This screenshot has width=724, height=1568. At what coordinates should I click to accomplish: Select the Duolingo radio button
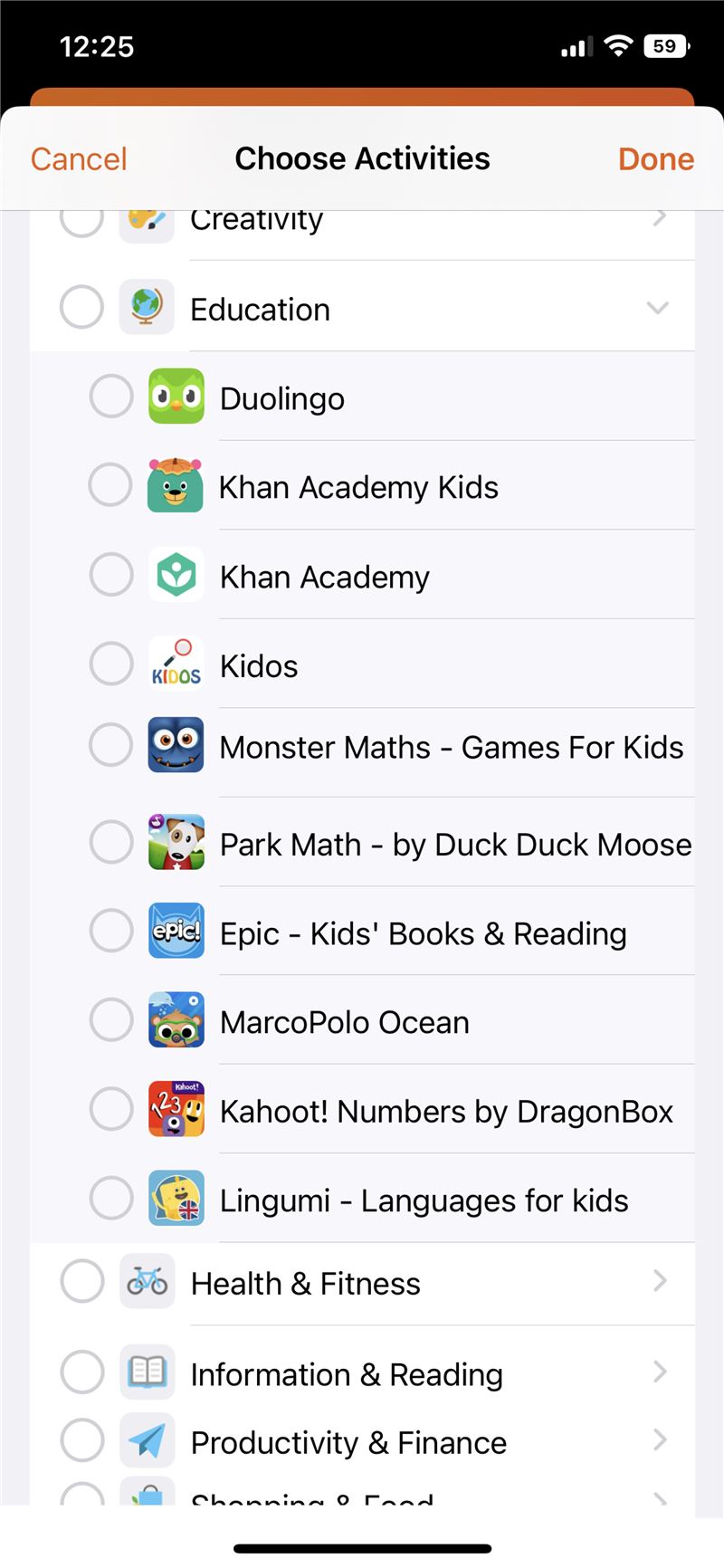(111, 397)
